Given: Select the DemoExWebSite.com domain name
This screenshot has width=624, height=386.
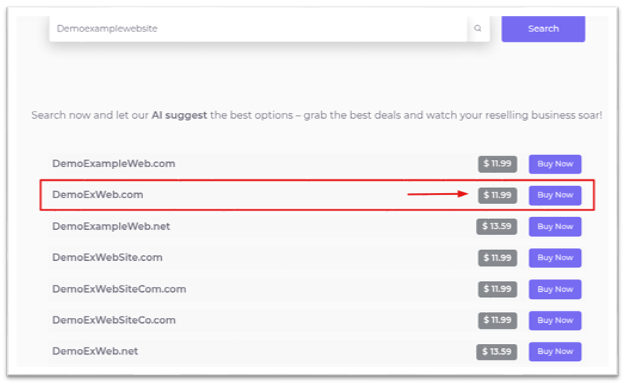Looking at the screenshot, I should tap(107, 257).
